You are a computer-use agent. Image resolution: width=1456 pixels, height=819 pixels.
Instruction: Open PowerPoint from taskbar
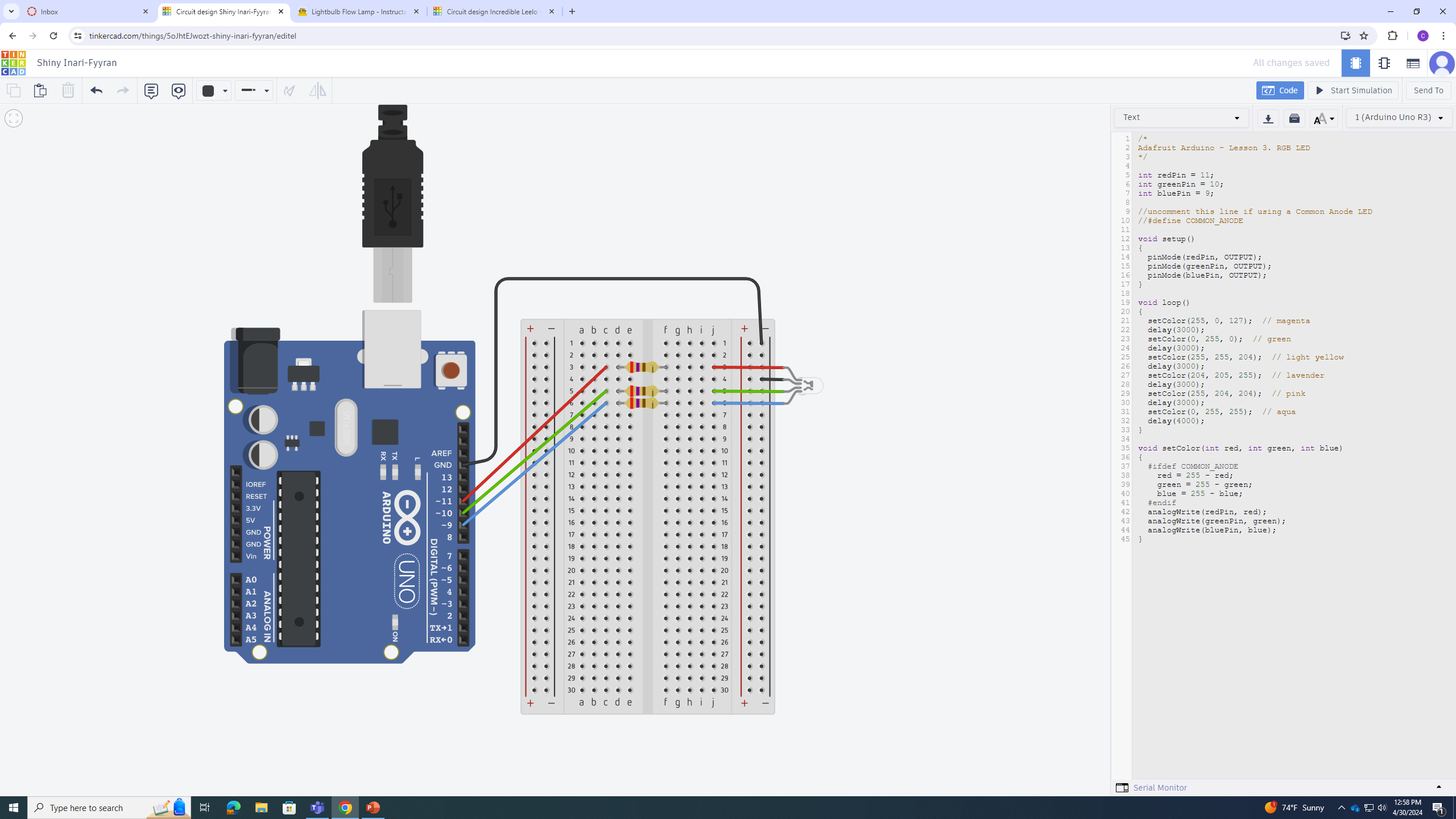pos(373,808)
